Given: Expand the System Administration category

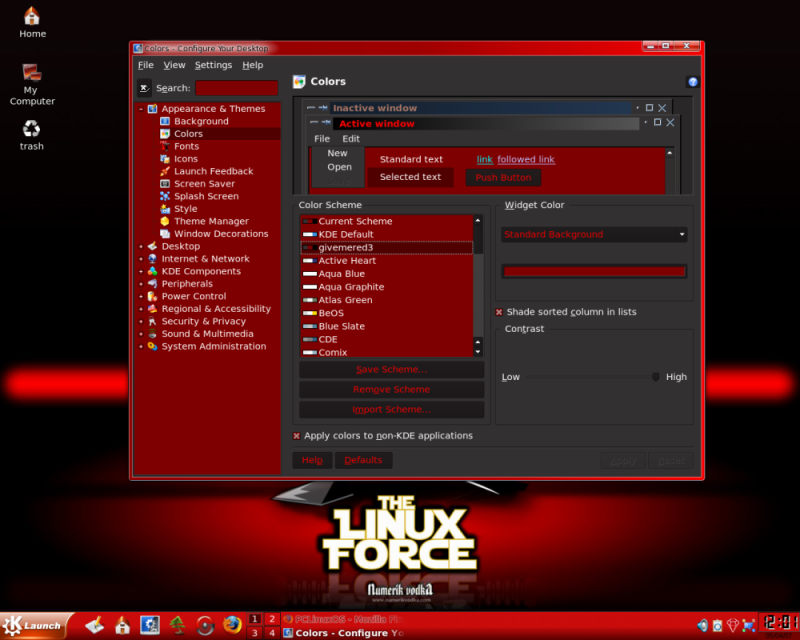Looking at the screenshot, I should coord(141,346).
